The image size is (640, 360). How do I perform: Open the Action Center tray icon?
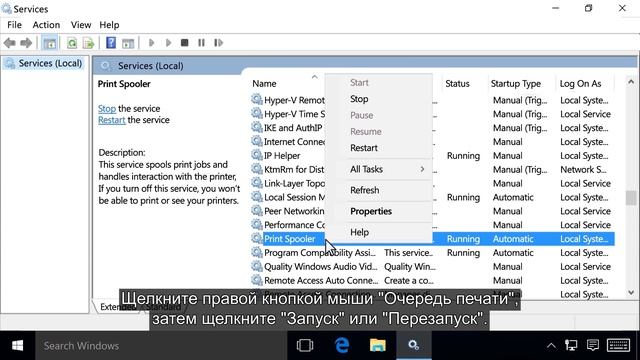click(x=593, y=346)
